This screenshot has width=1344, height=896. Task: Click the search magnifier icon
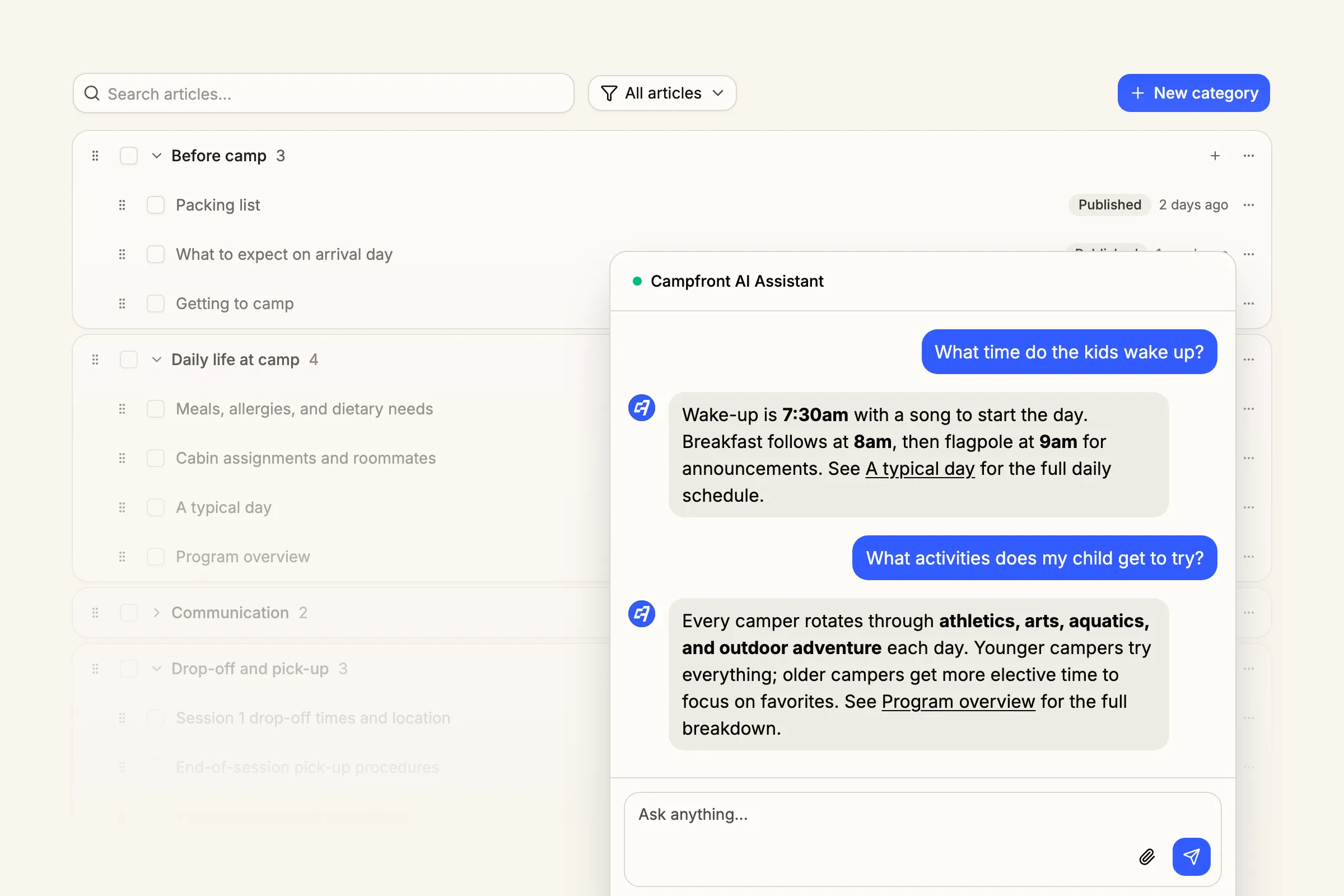[92, 93]
